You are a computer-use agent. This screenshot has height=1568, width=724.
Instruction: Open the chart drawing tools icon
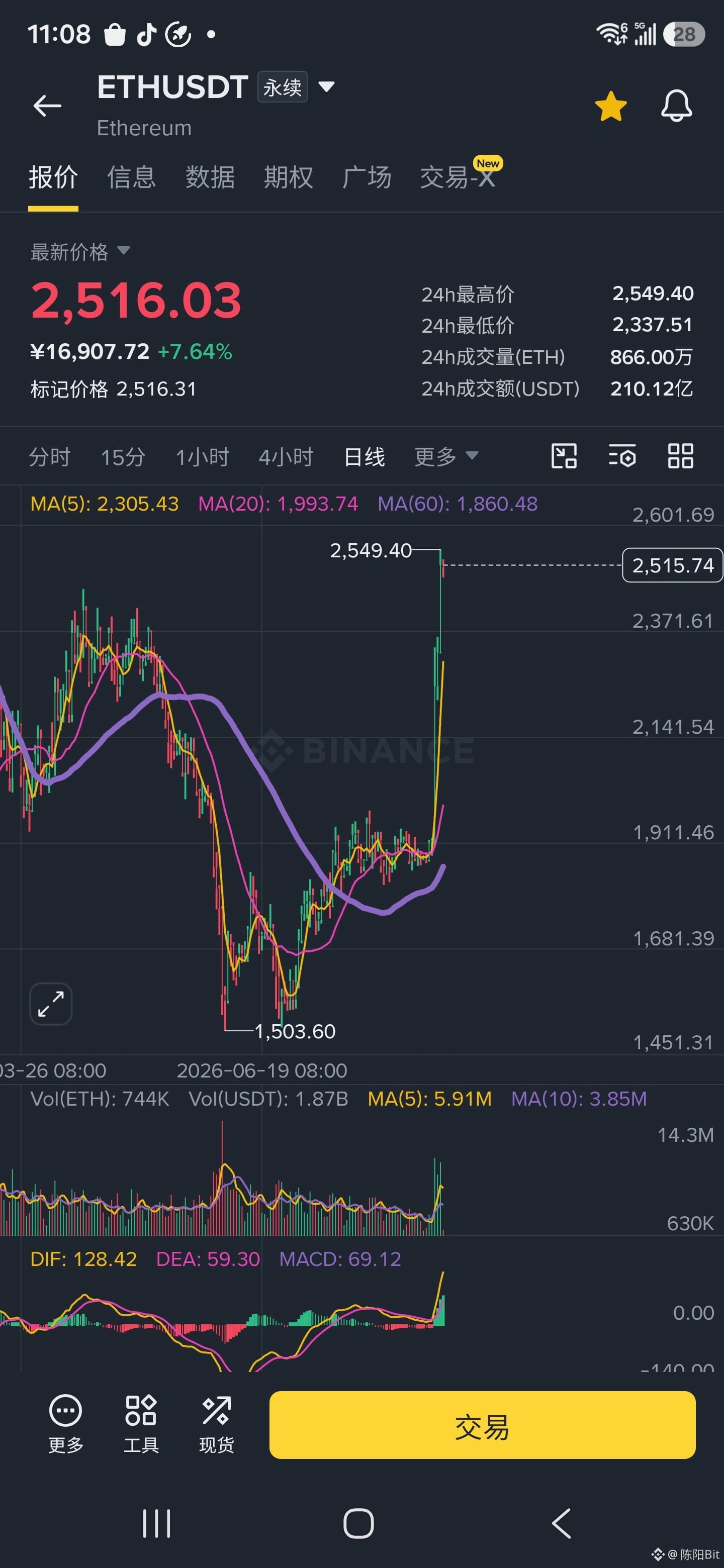tap(564, 456)
